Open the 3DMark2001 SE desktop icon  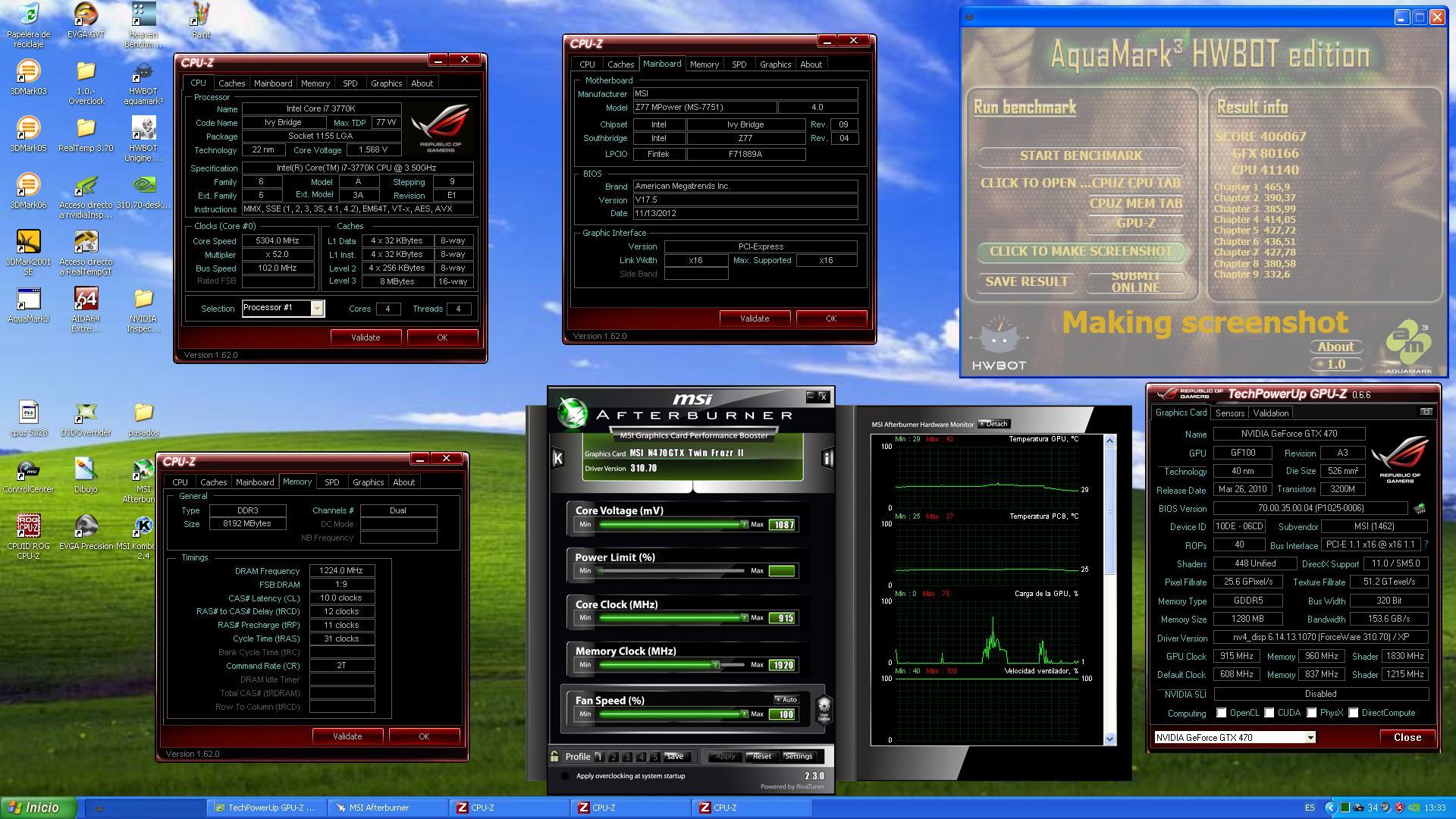coord(28,253)
